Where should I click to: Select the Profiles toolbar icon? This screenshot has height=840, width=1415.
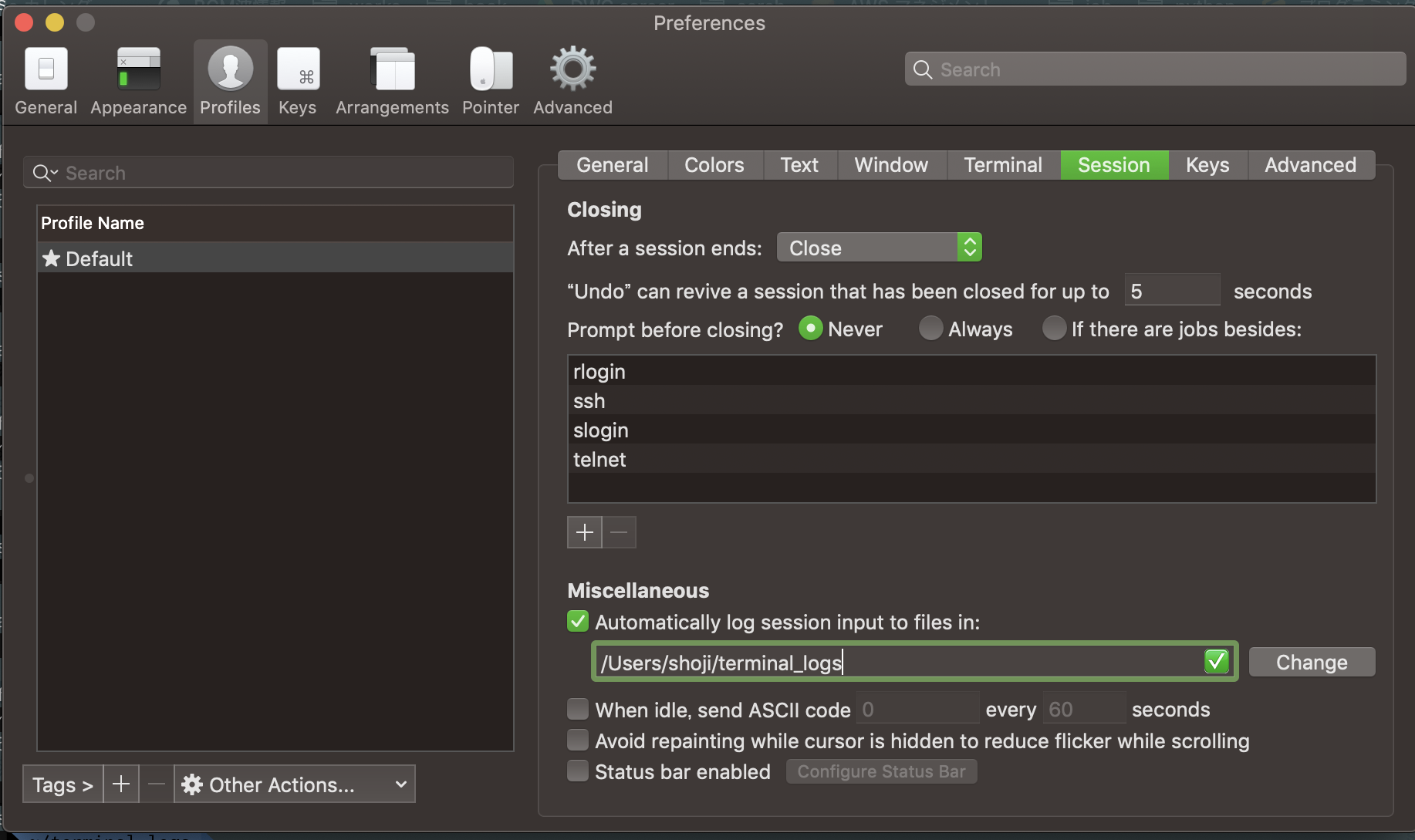click(x=230, y=81)
